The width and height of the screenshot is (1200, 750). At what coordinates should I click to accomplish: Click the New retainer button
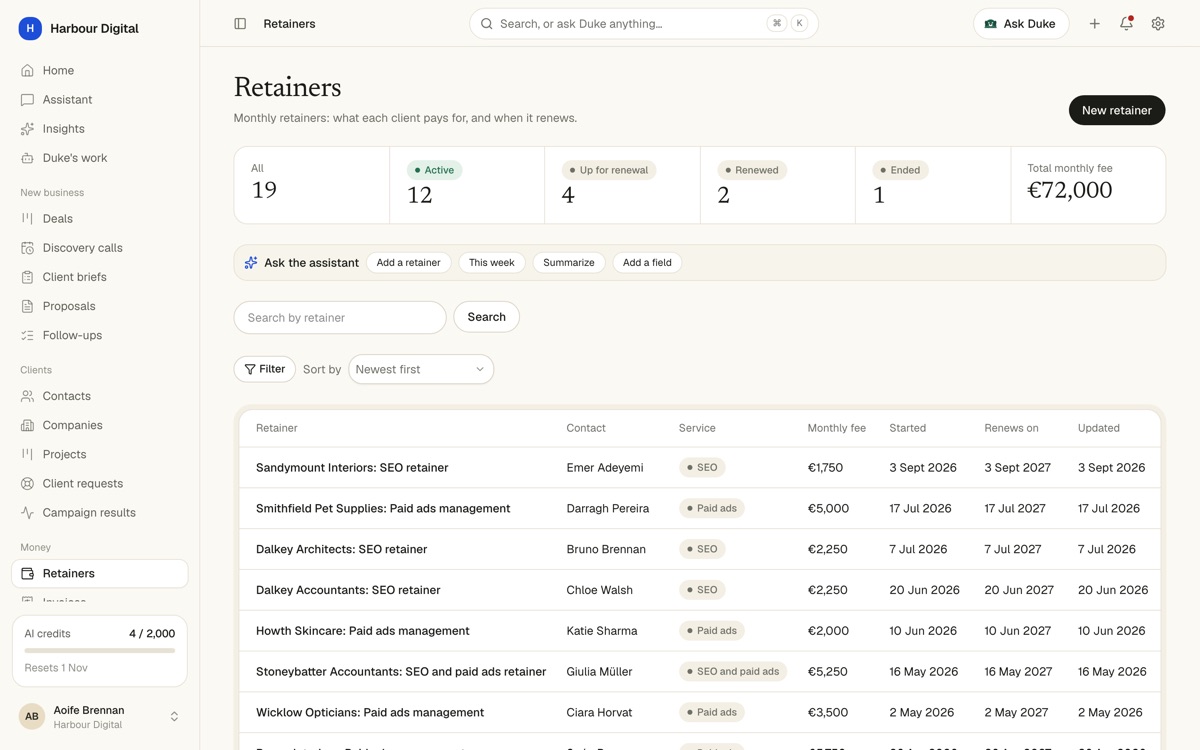[1117, 110]
